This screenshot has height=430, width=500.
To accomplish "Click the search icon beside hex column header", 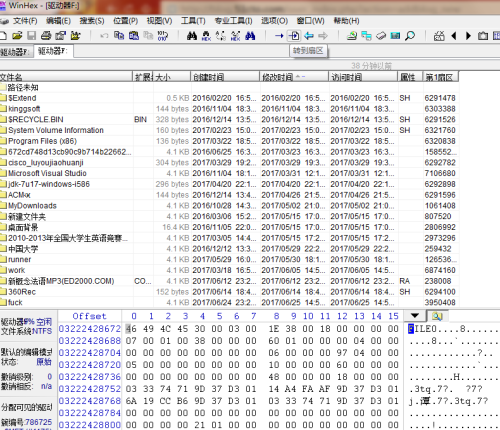I will (437, 316).
